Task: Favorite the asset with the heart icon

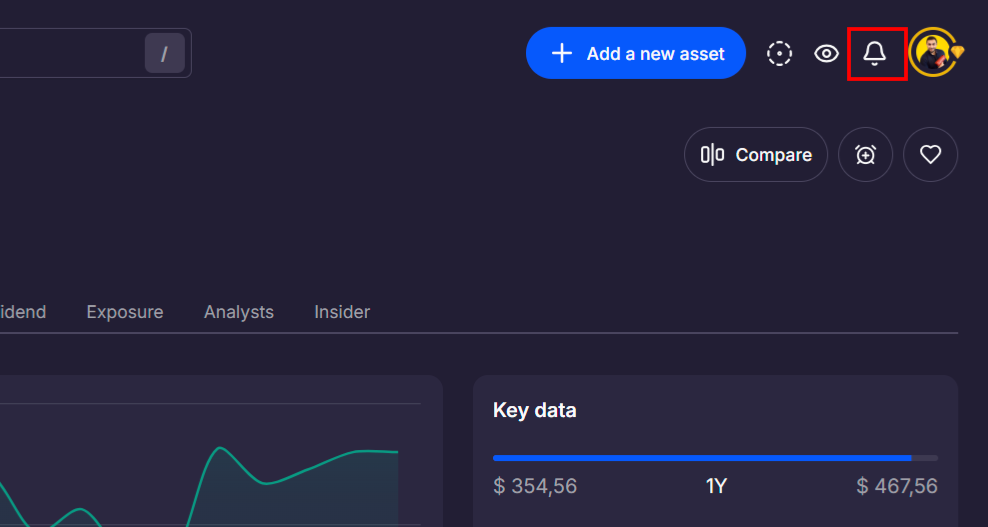Action: point(930,154)
